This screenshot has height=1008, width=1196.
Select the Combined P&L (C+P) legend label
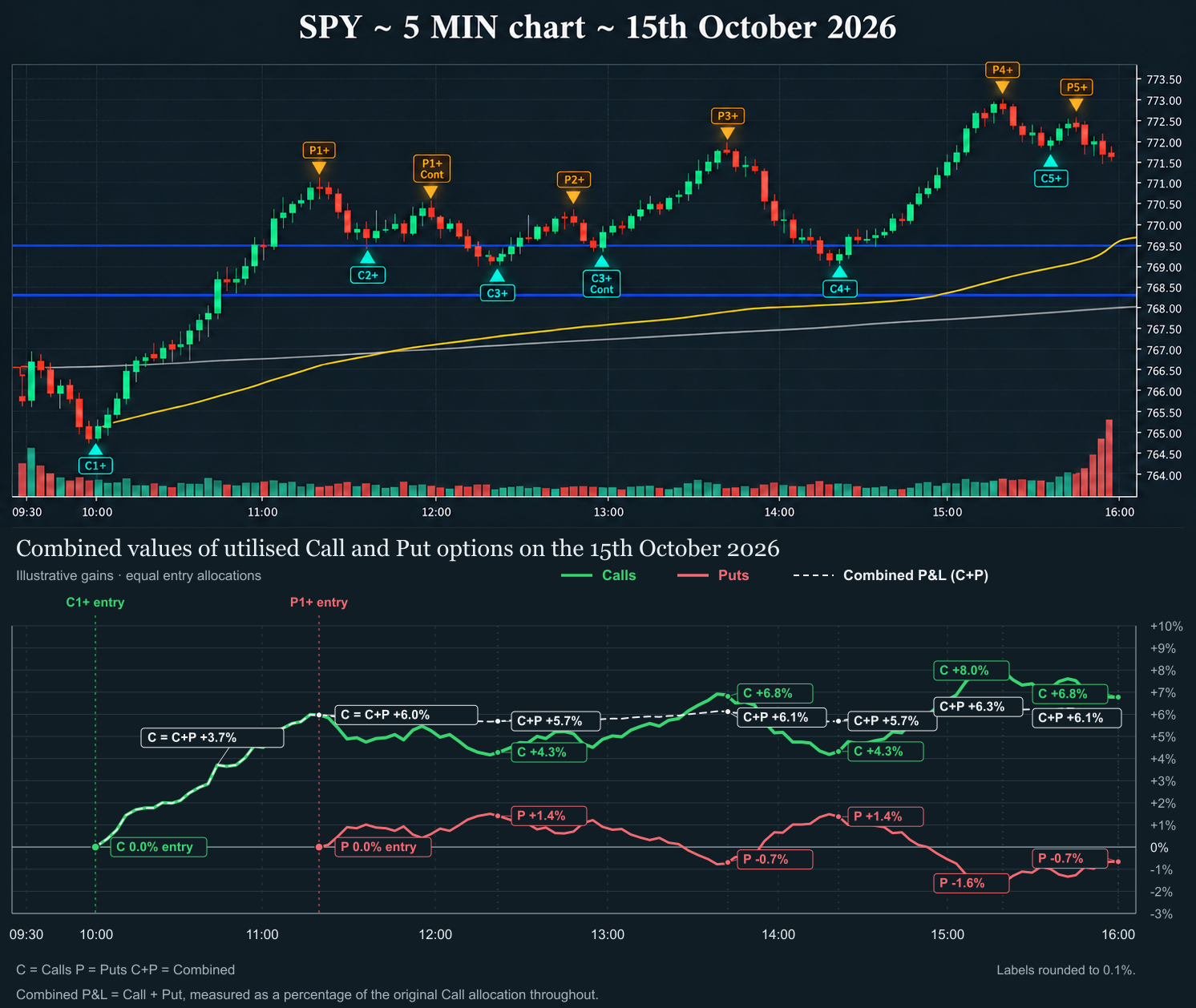click(x=915, y=575)
